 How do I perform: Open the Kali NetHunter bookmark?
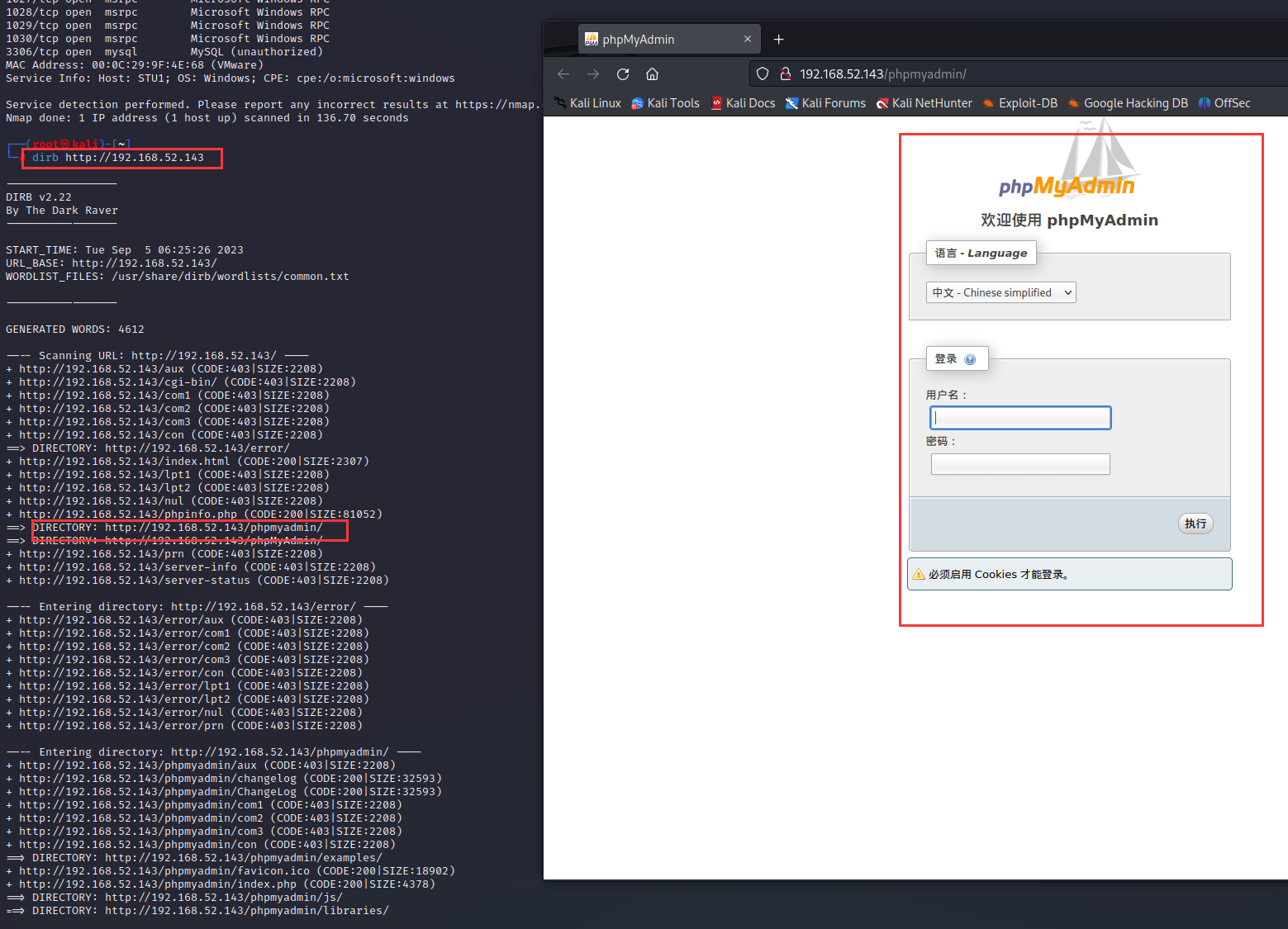click(924, 103)
